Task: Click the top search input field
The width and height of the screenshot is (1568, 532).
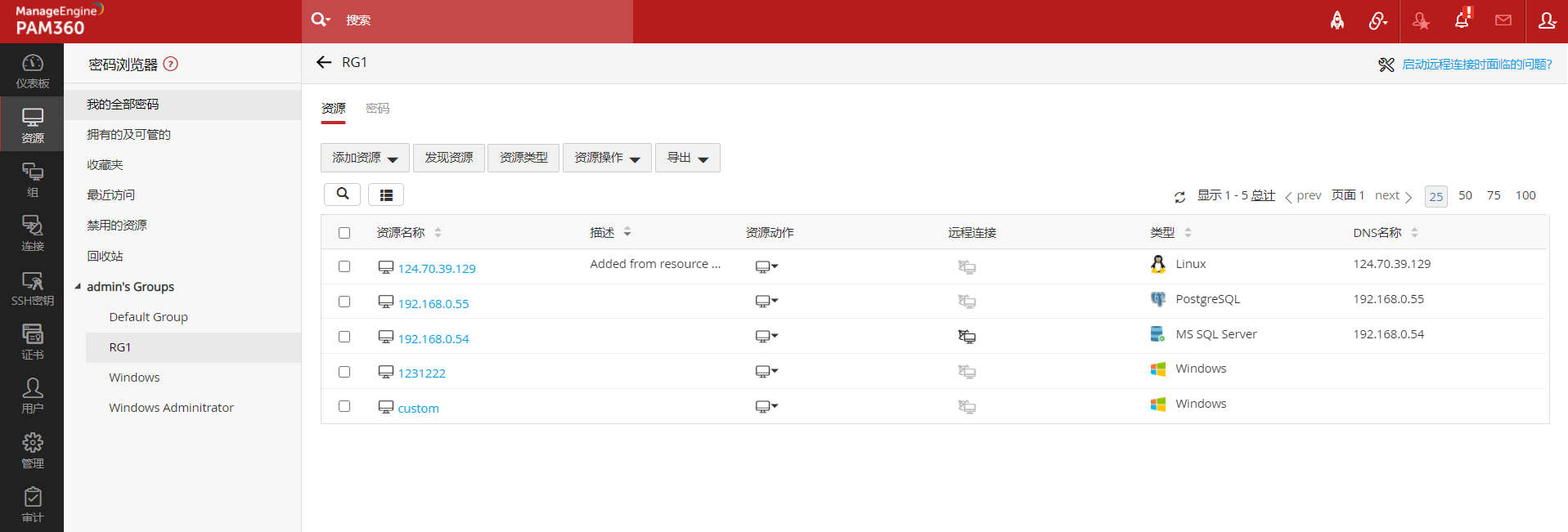Action: pos(483,20)
